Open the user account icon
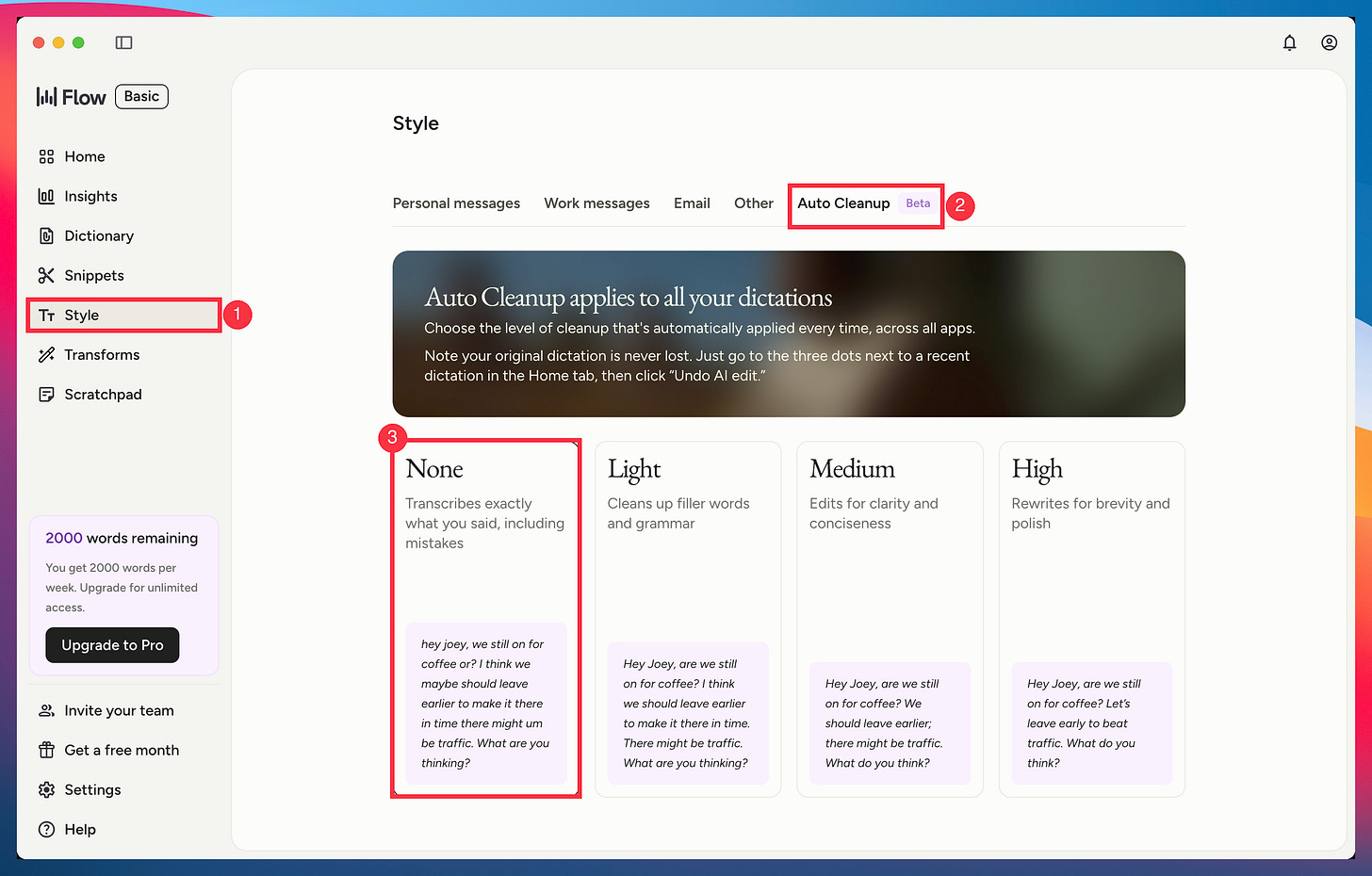Screen dimensions: 1372x876 [1329, 42]
